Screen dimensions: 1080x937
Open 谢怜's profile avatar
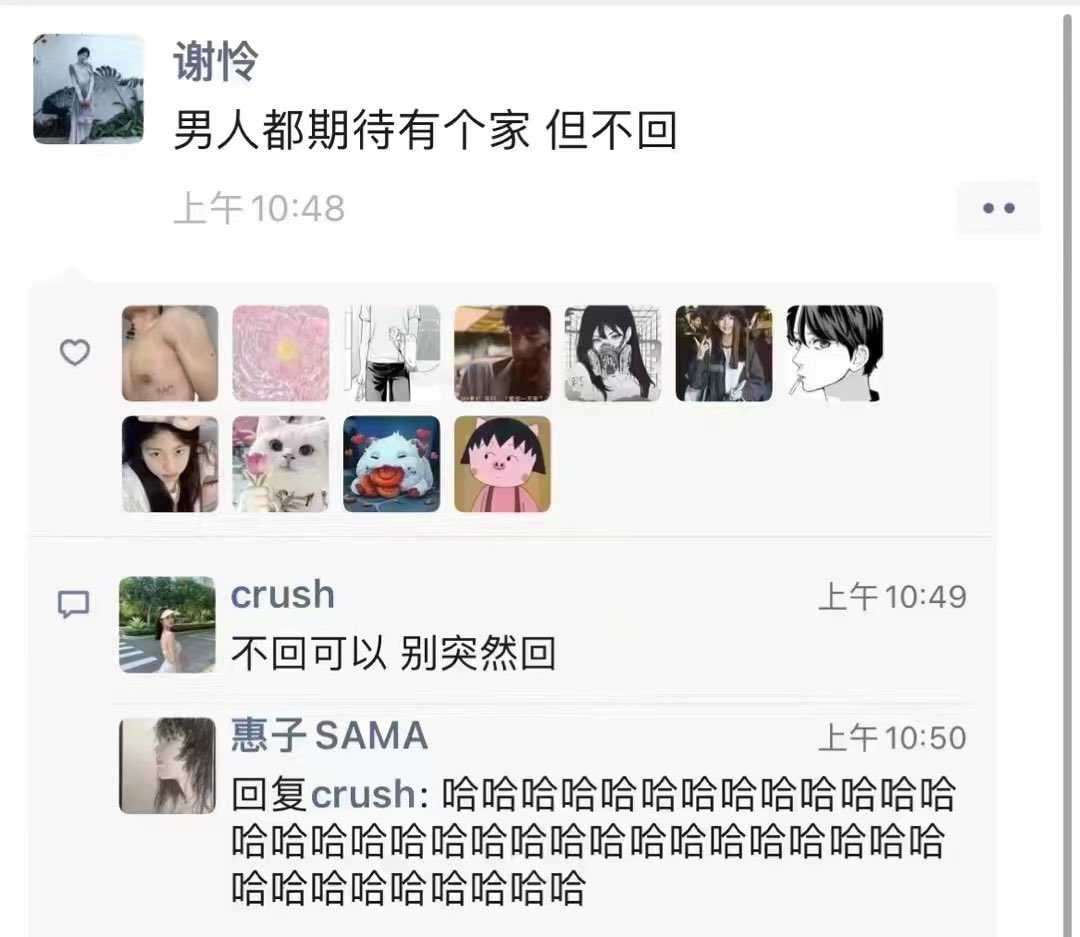[88, 89]
